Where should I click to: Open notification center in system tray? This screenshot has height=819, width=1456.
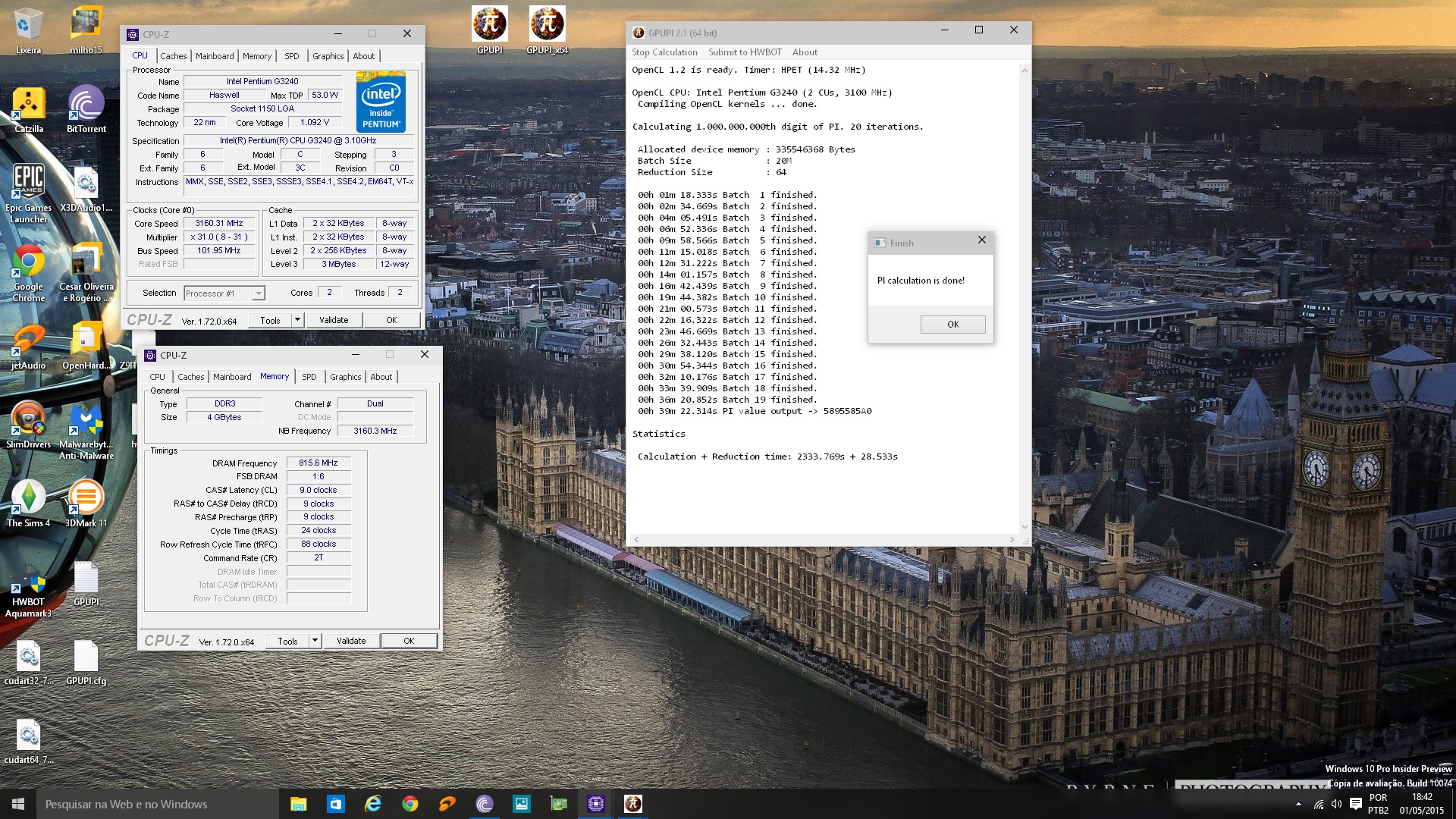click(x=1355, y=804)
